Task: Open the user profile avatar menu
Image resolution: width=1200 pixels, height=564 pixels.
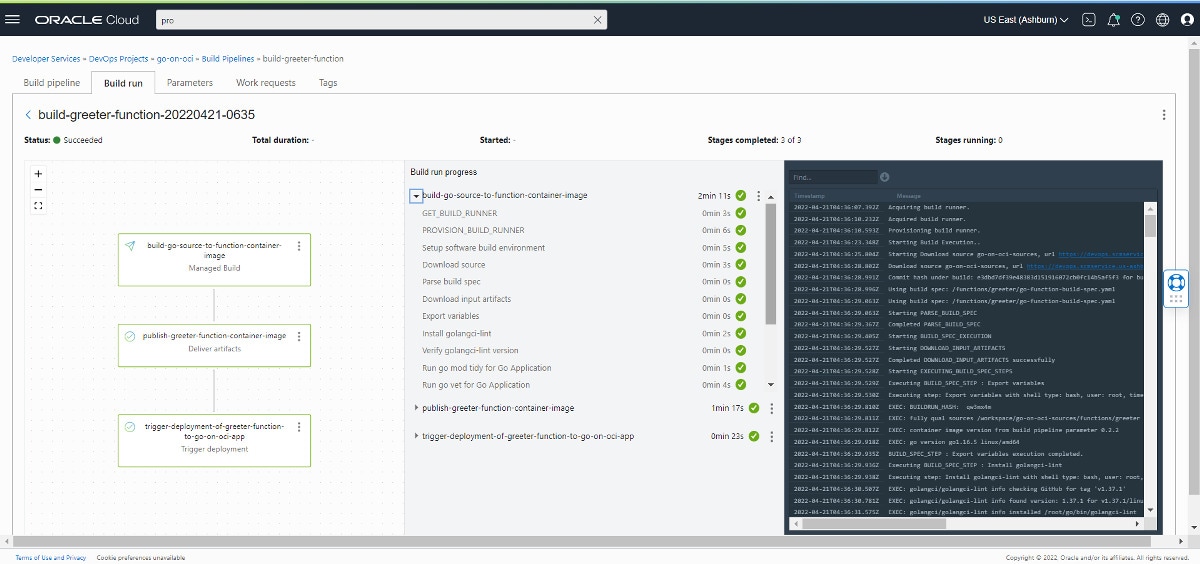Action: point(1186,19)
